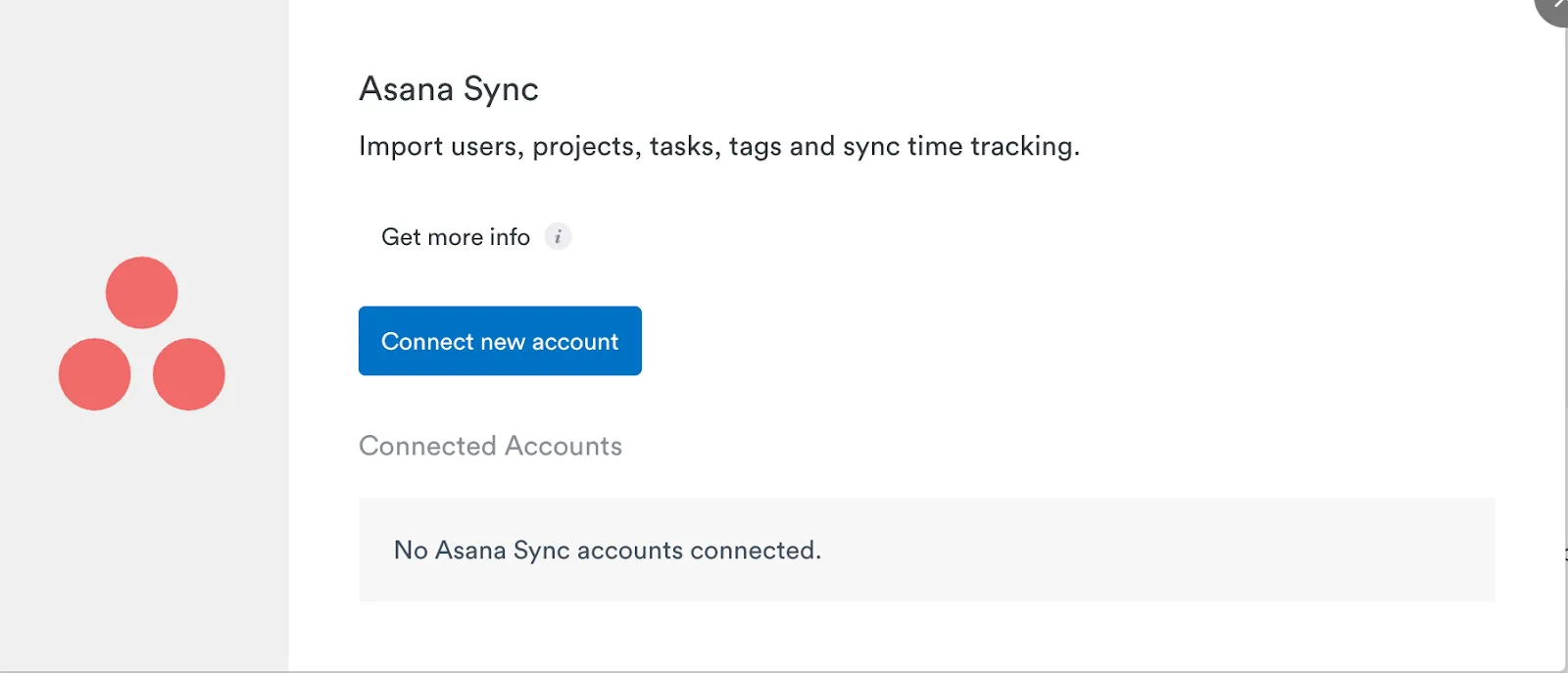This screenshot has width=1568, height=673.
Task: Click the bottom-left dot of the Asana logo
Action: coord(95,374)
